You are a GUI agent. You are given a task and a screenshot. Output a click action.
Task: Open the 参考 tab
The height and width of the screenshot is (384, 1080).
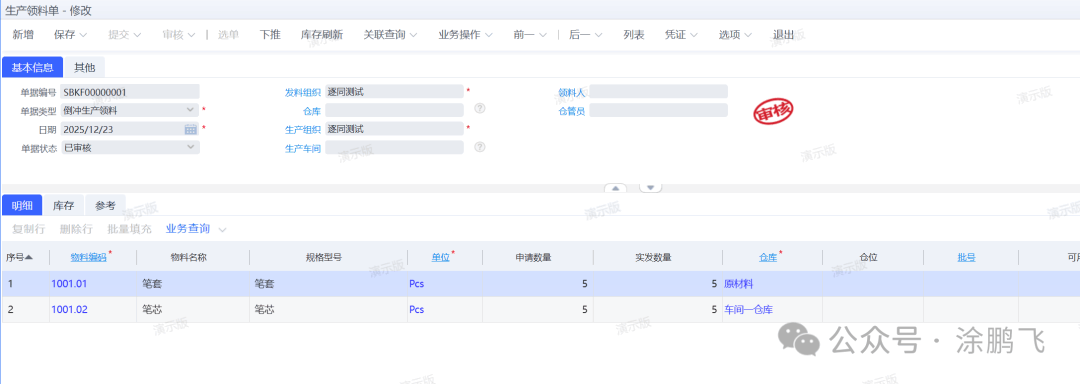(x=105, y=205)
